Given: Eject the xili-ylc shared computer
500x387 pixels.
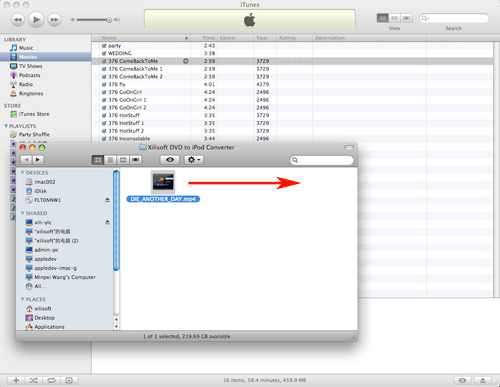Looking at the screenshot, I should 107,222.
